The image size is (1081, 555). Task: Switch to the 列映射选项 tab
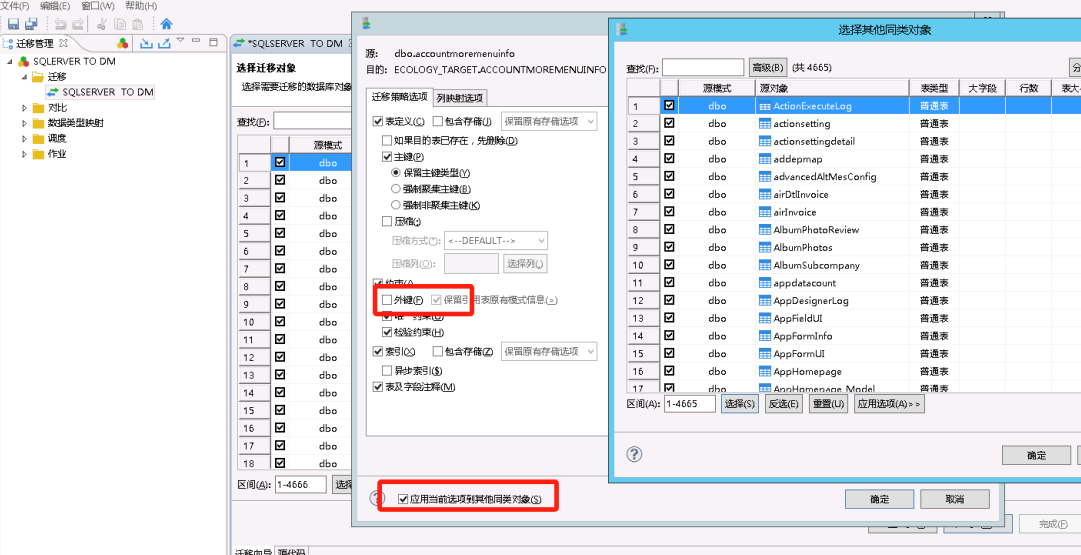pyautogui.click(x=460, y=98)
